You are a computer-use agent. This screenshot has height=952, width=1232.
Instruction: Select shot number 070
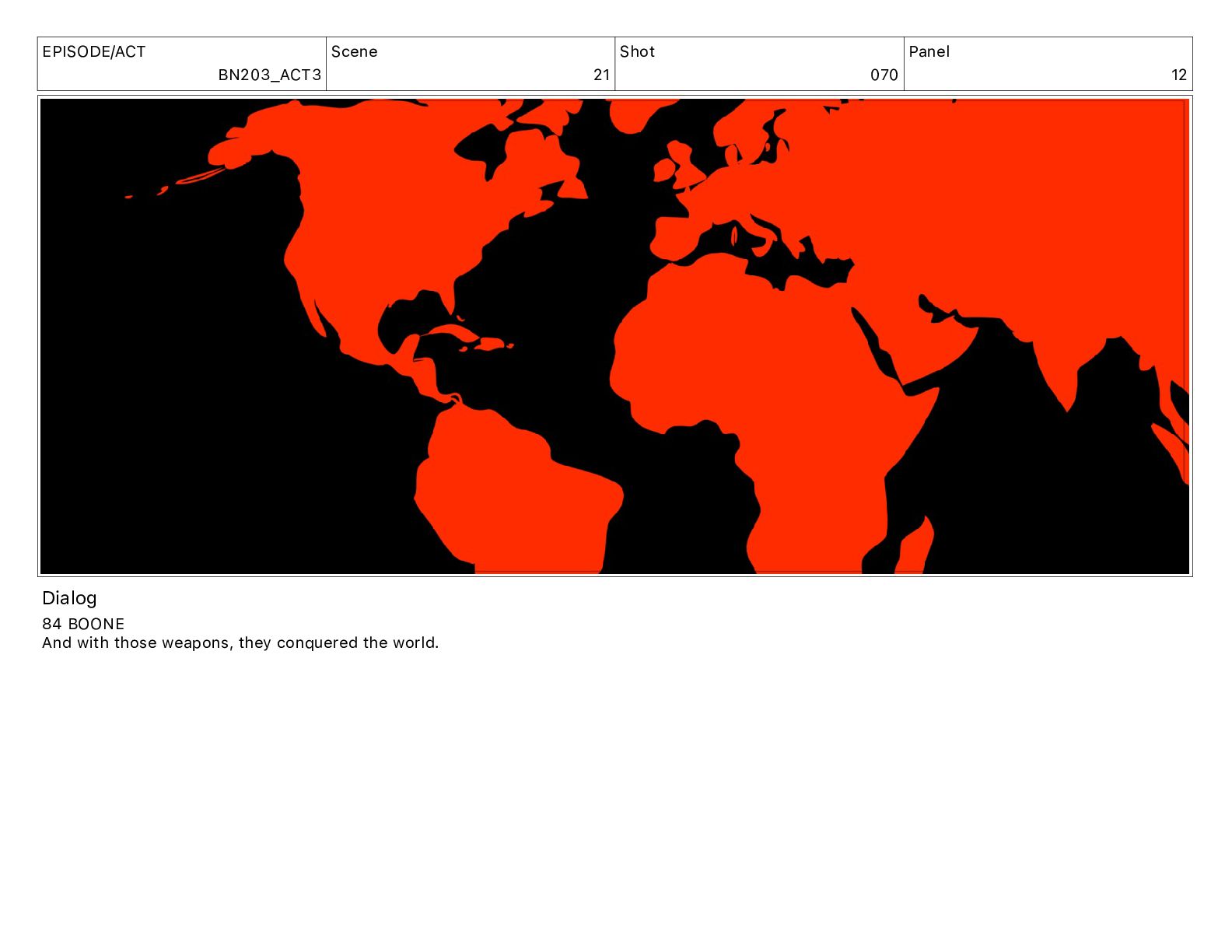coord(884,75)
